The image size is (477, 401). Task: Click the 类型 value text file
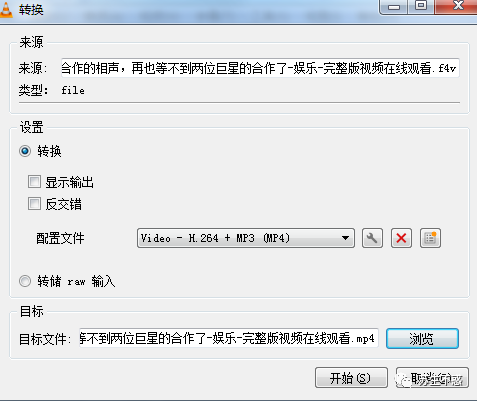[73, 90]
